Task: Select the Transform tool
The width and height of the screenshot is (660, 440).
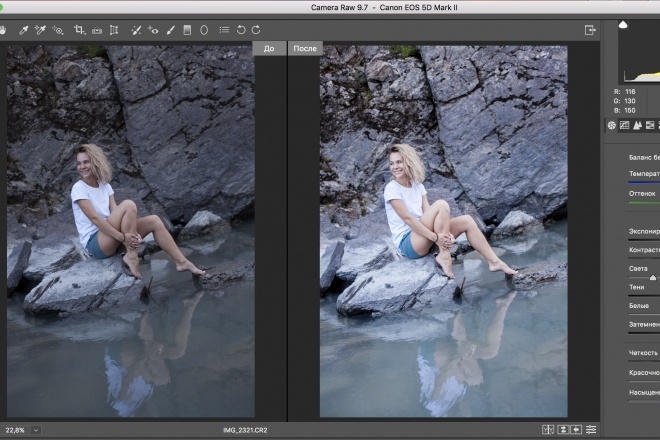Action: point(114,30)
